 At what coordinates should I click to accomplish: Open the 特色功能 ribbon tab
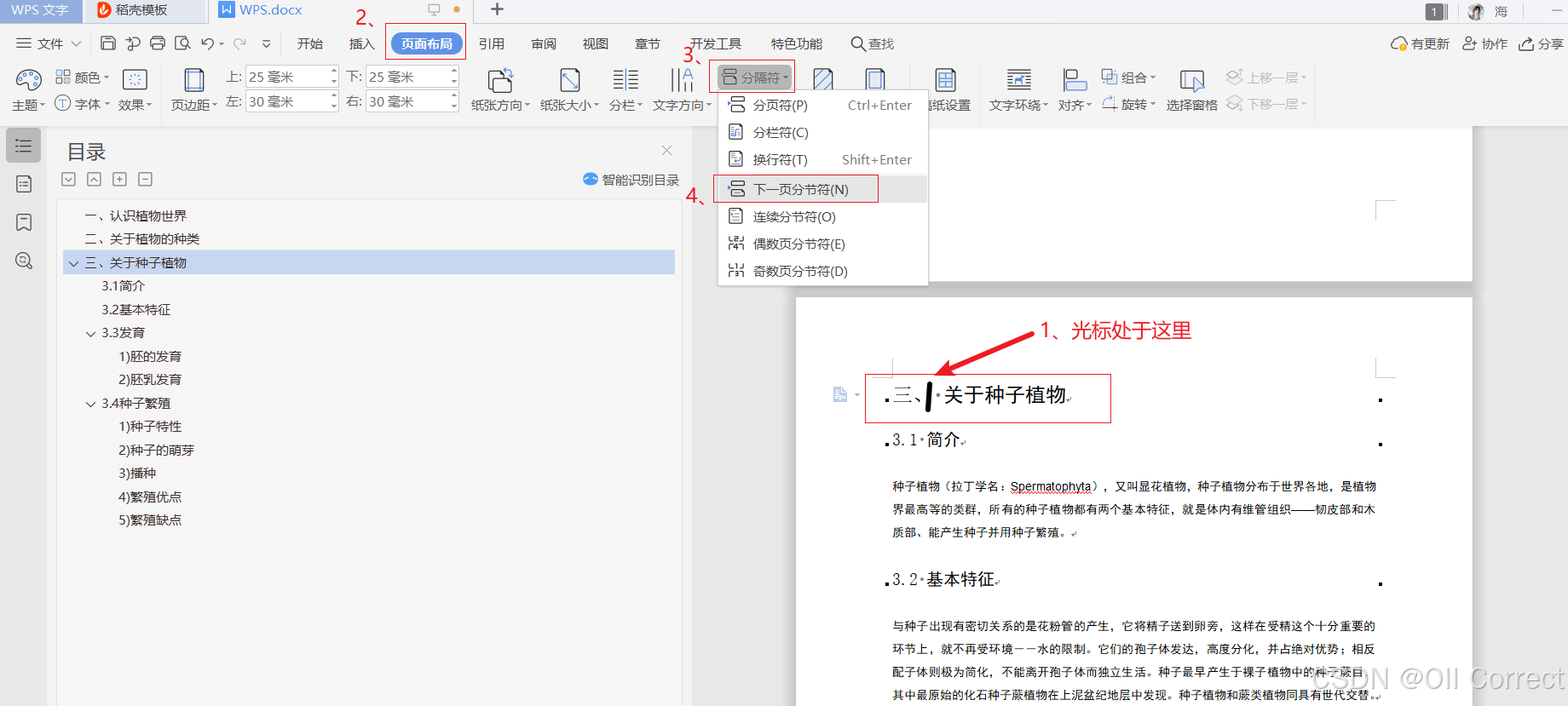(x=797, y=43)
